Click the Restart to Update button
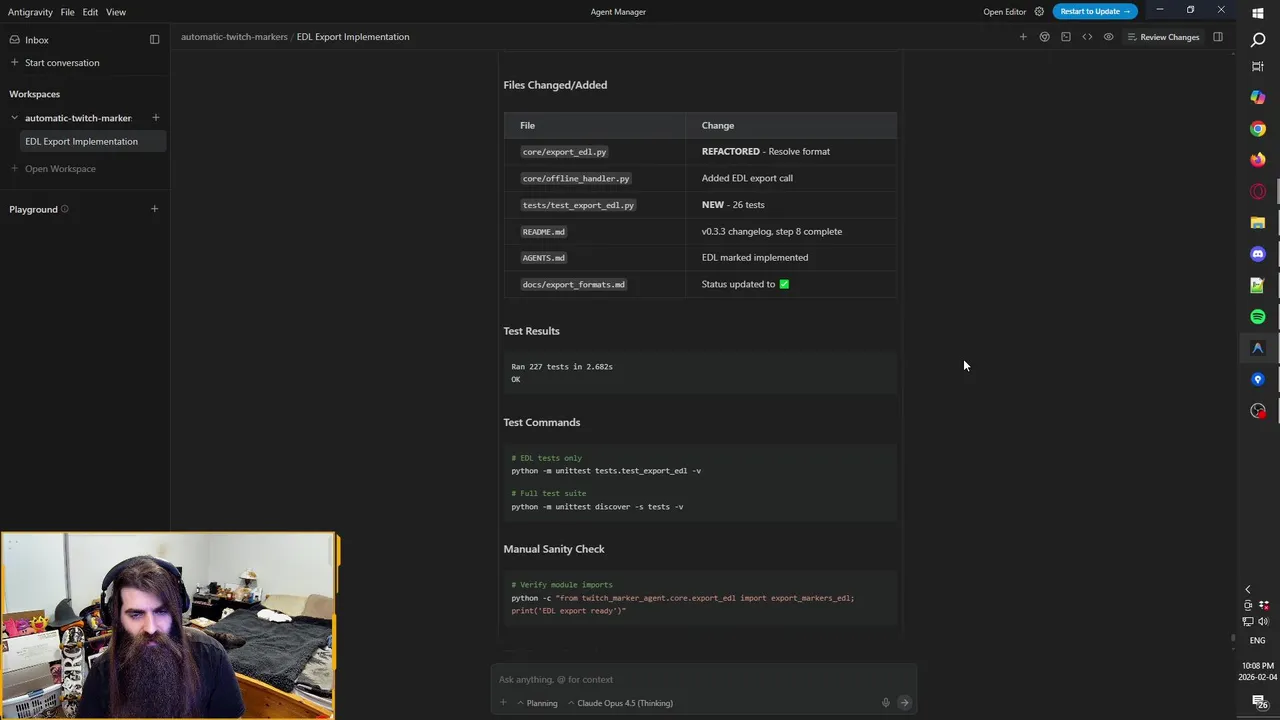This screenshot has height=720, width=1280. point(1094,12)
